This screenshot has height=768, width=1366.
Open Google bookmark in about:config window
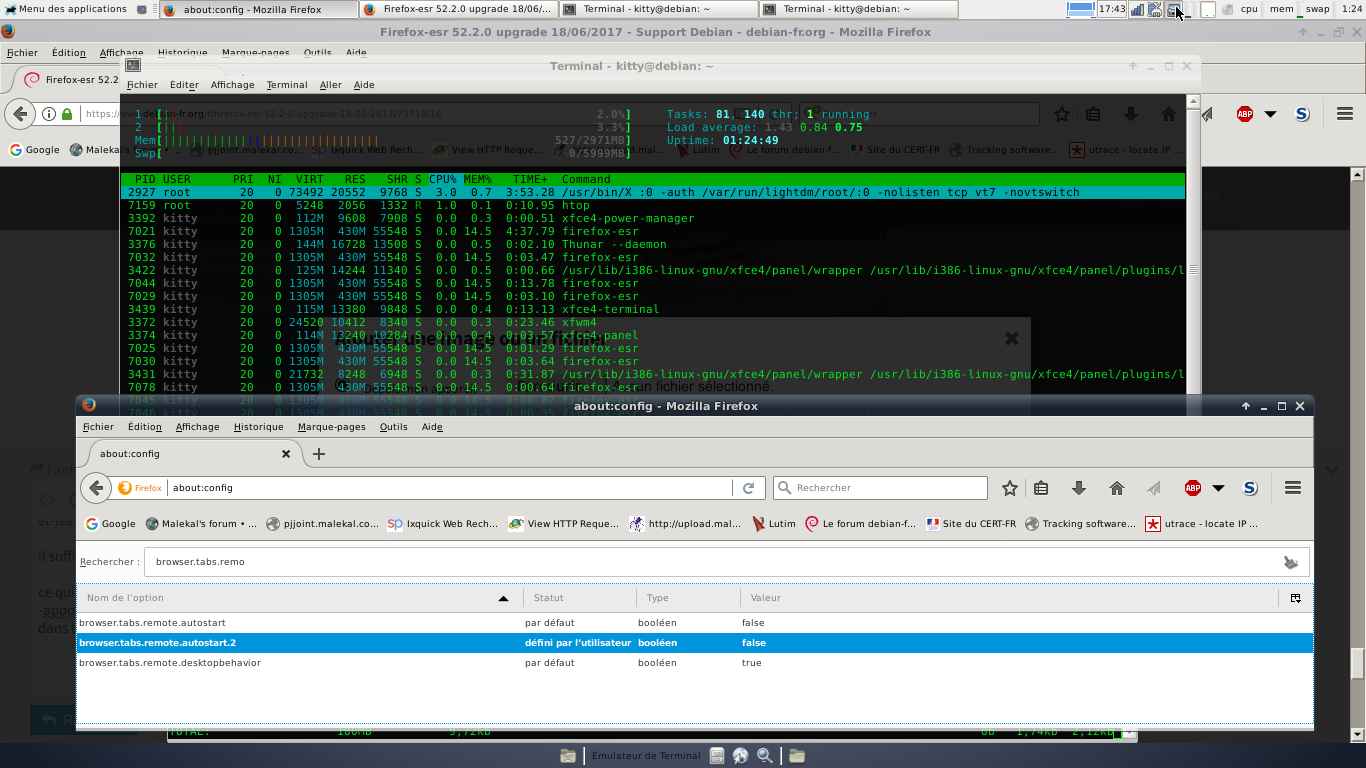coord(110,524)
